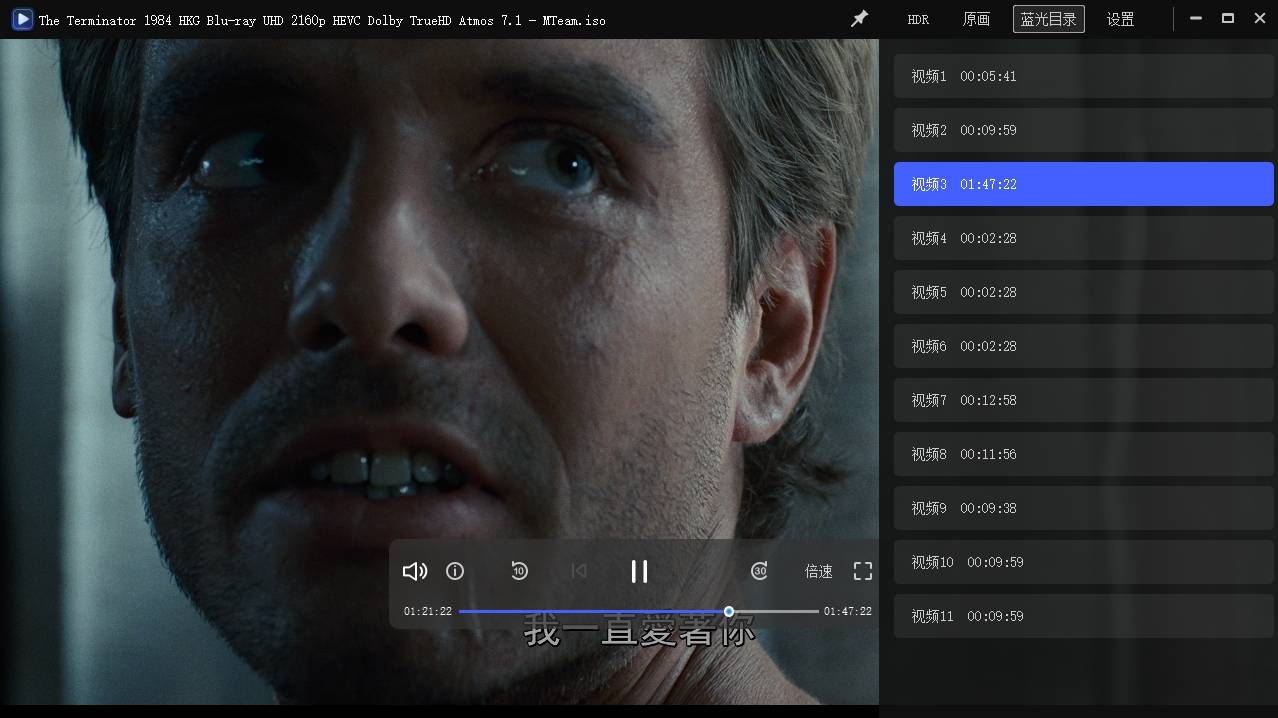This screenshot has height=718, width=1278.
Task: Open the 倍速 playback speed menu
Action: (819, 571)
